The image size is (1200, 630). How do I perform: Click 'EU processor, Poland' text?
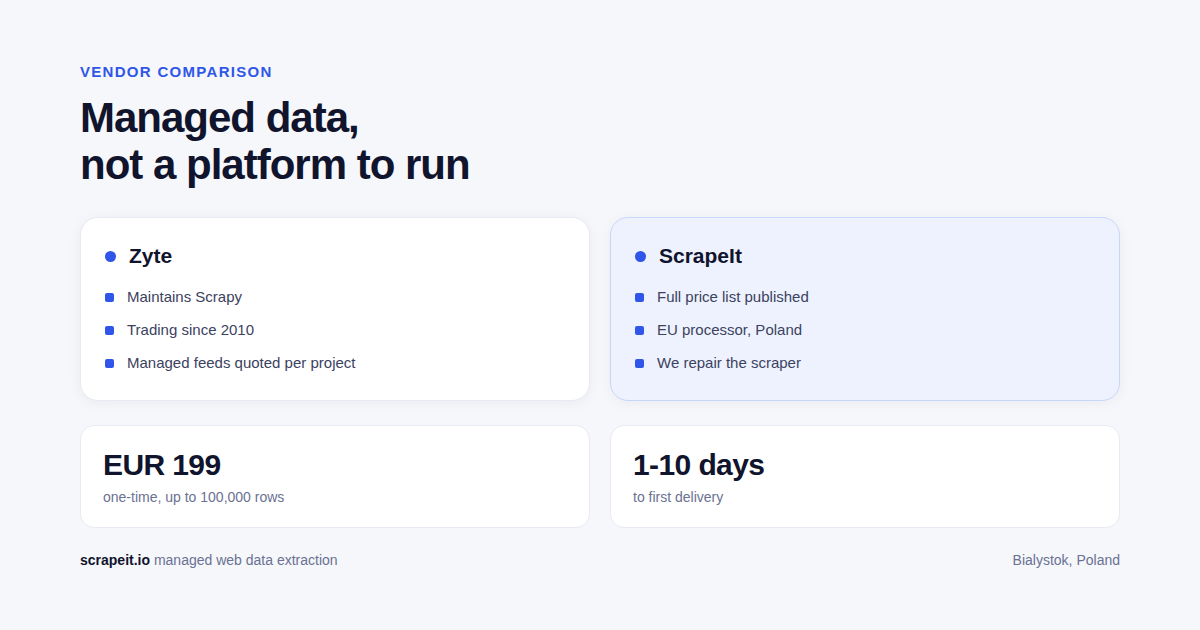[729, 330]
